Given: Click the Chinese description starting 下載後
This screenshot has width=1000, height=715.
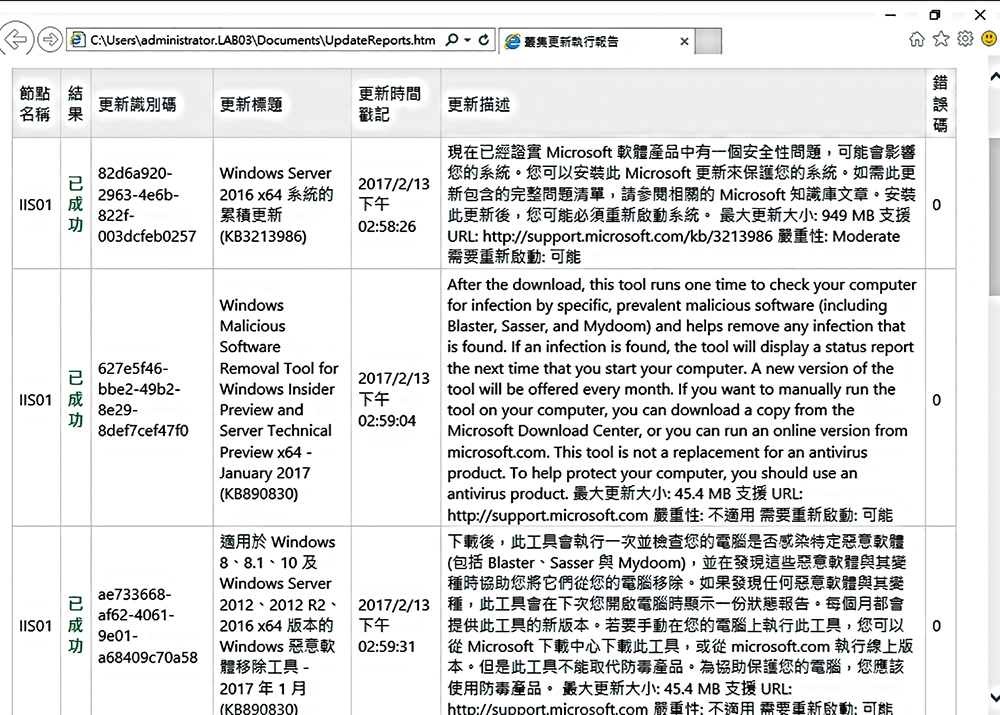Looking at the screenshot, I should (680, 625).
